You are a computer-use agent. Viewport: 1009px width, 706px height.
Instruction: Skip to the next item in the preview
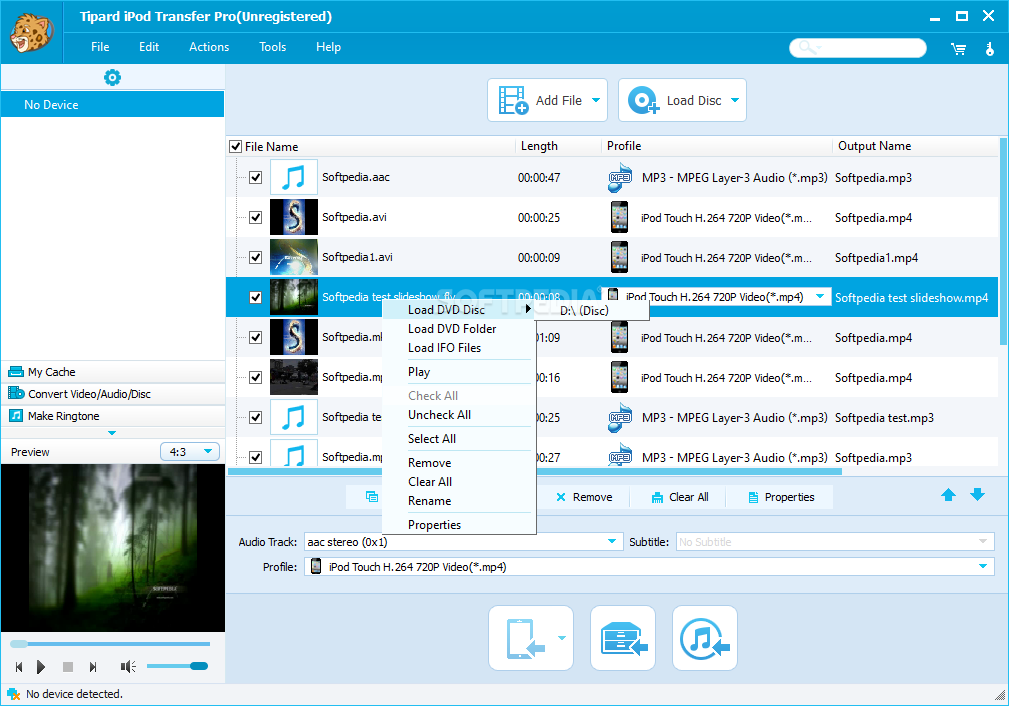[93, 667]
